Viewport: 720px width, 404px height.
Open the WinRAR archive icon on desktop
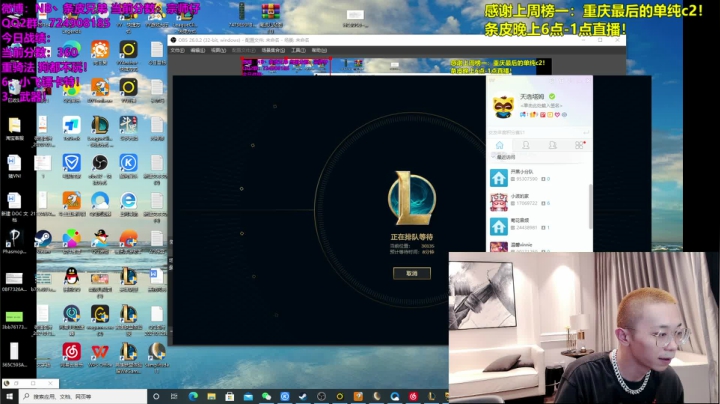(x=270, y=11)
